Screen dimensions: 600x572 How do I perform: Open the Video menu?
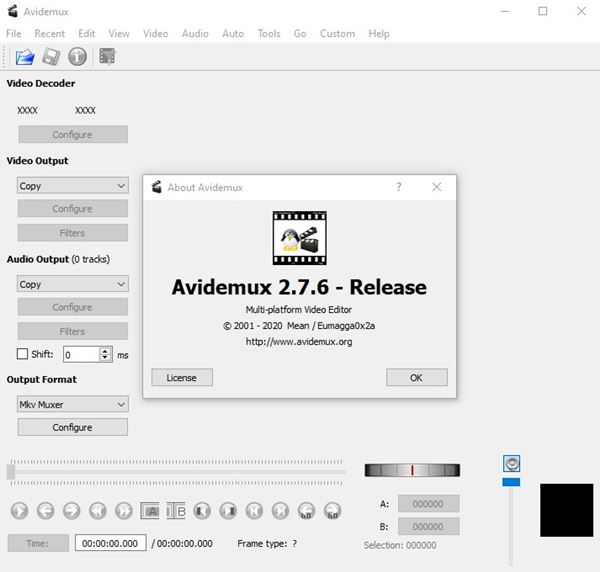[x=155, y=34]
